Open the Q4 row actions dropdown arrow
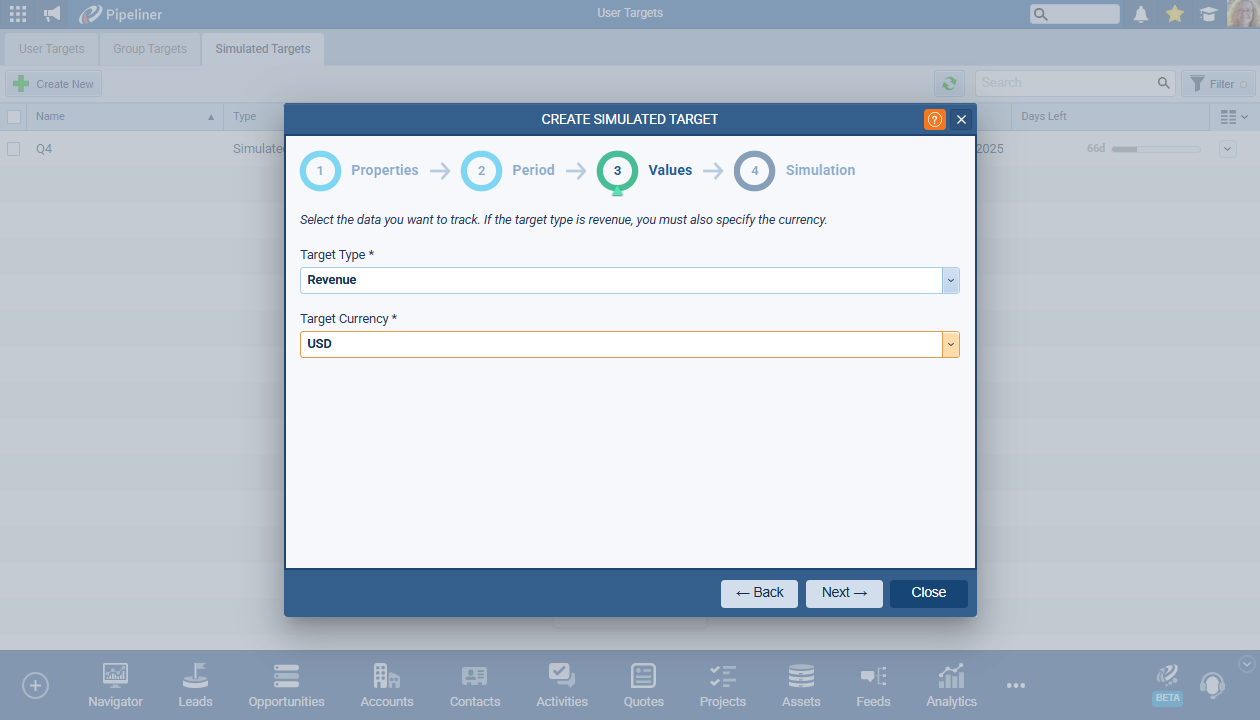Image resolution: width=1260 pixels, height=720 pixels. coord(1228,149)
